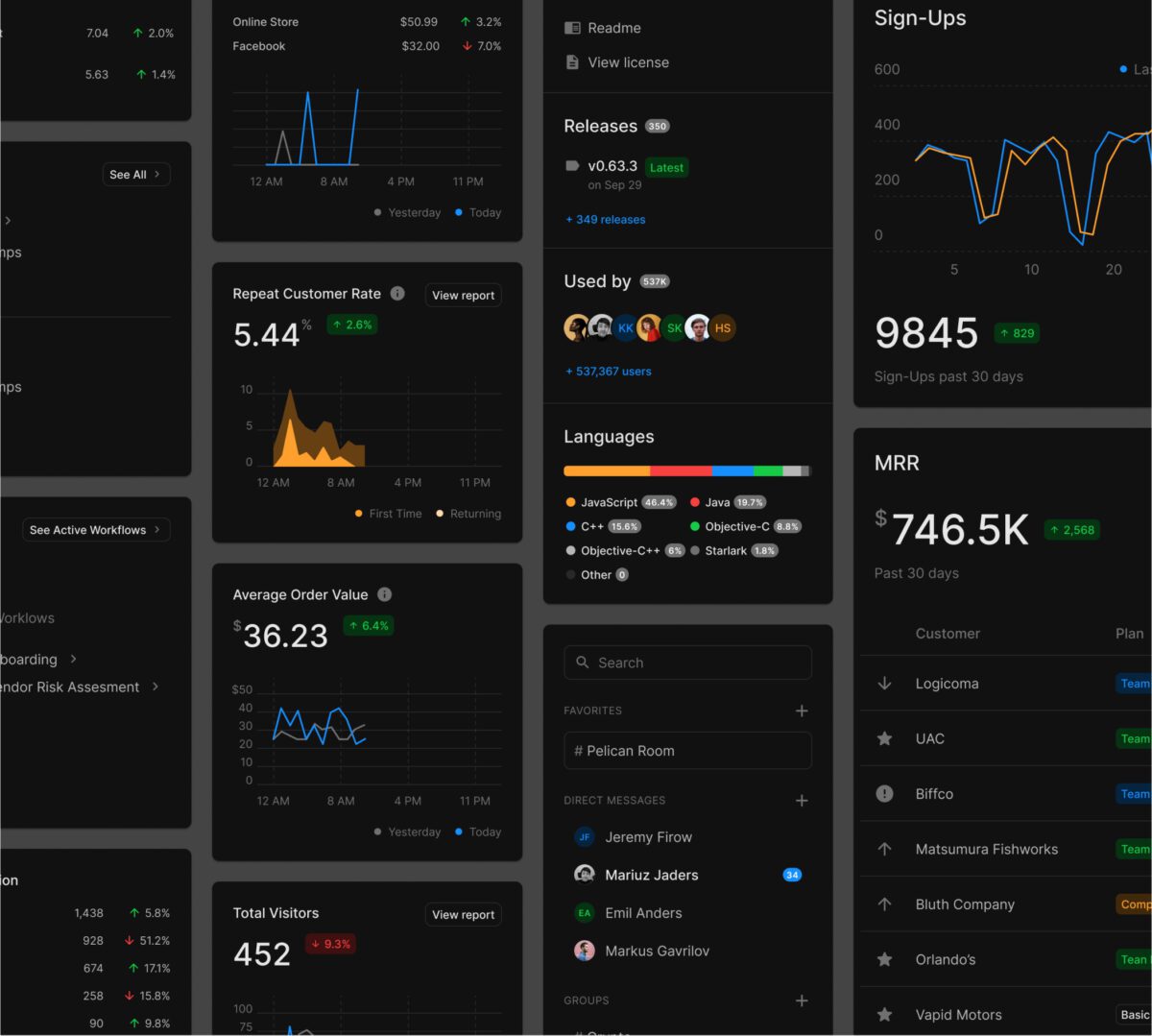Screen dimensions: 1152x1036
Task: Click the orange JavaScript segment in language bar
Action: [x=606, y=471]
